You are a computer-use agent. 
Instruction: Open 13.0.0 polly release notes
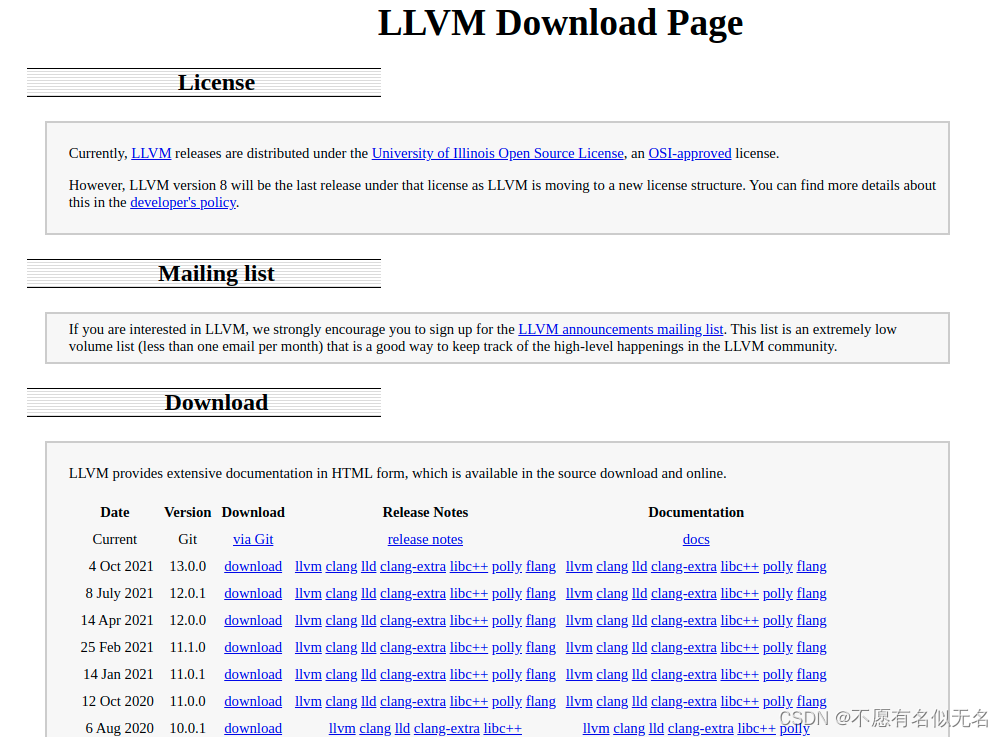(507, 566)
